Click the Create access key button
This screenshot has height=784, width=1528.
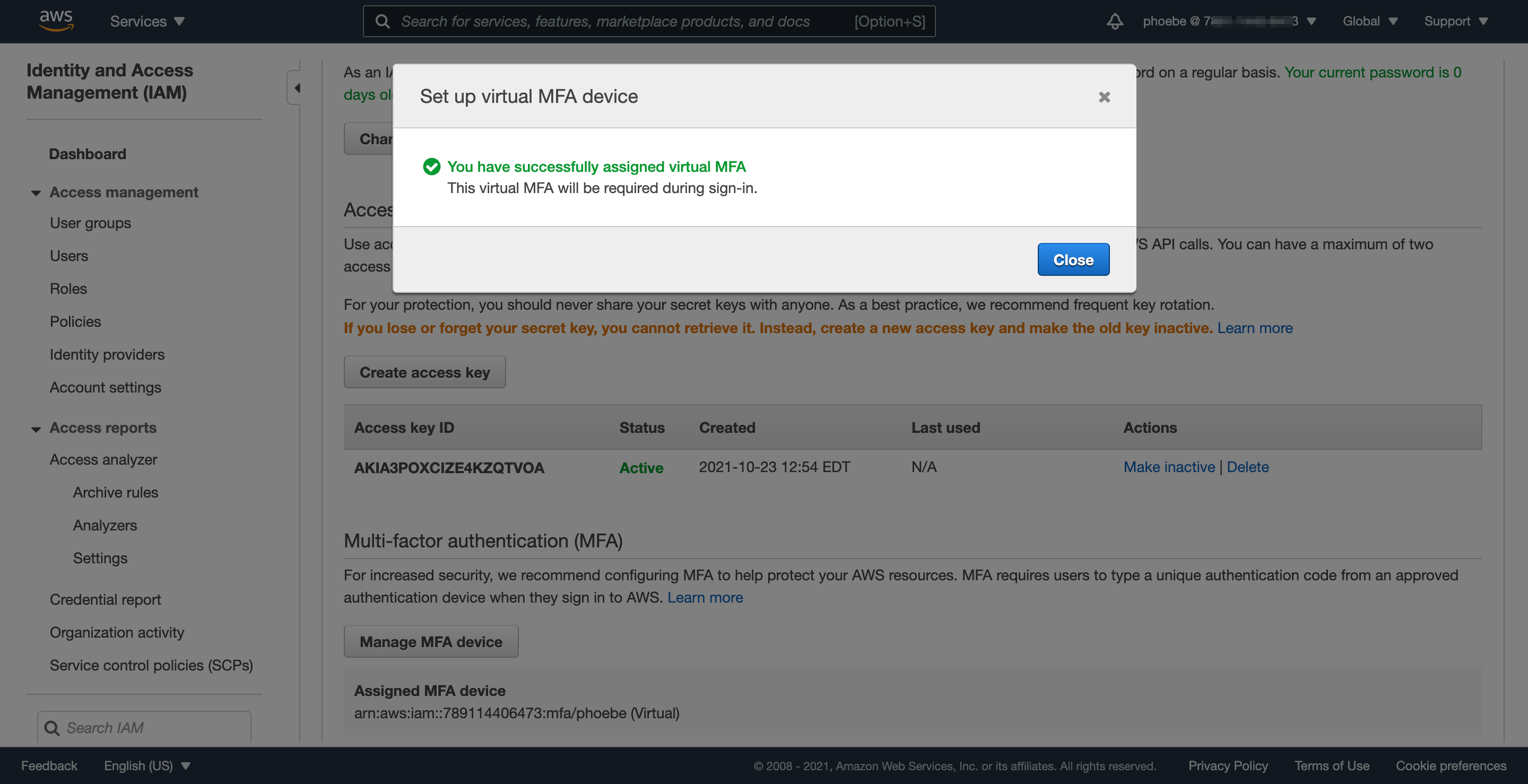pyautogui.click(x=424, y=372)
